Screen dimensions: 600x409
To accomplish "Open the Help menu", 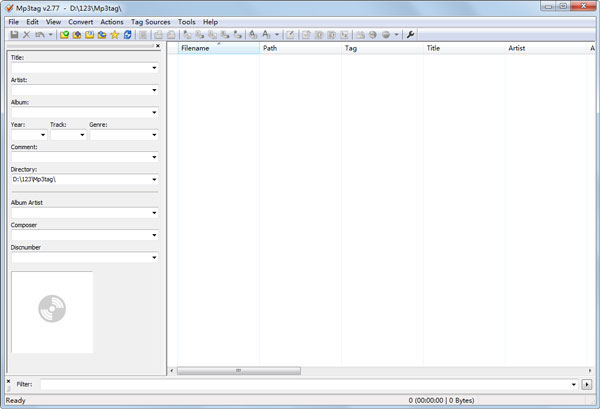I will coord(210,22).
